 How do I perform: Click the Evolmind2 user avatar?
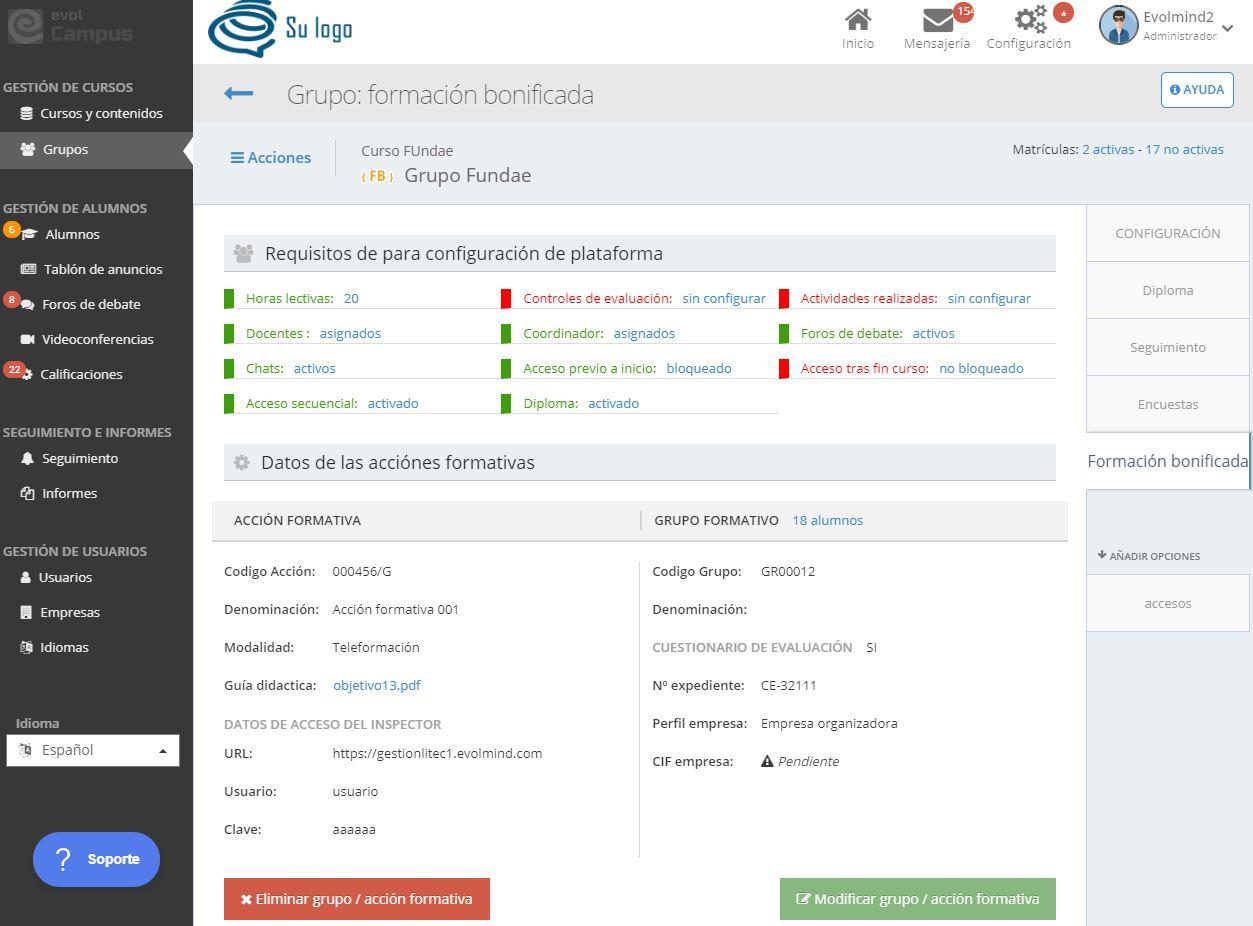coord(1118,26)
